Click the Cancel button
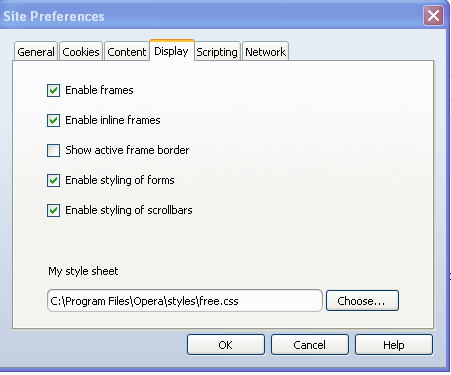 (x=310, y=345)
